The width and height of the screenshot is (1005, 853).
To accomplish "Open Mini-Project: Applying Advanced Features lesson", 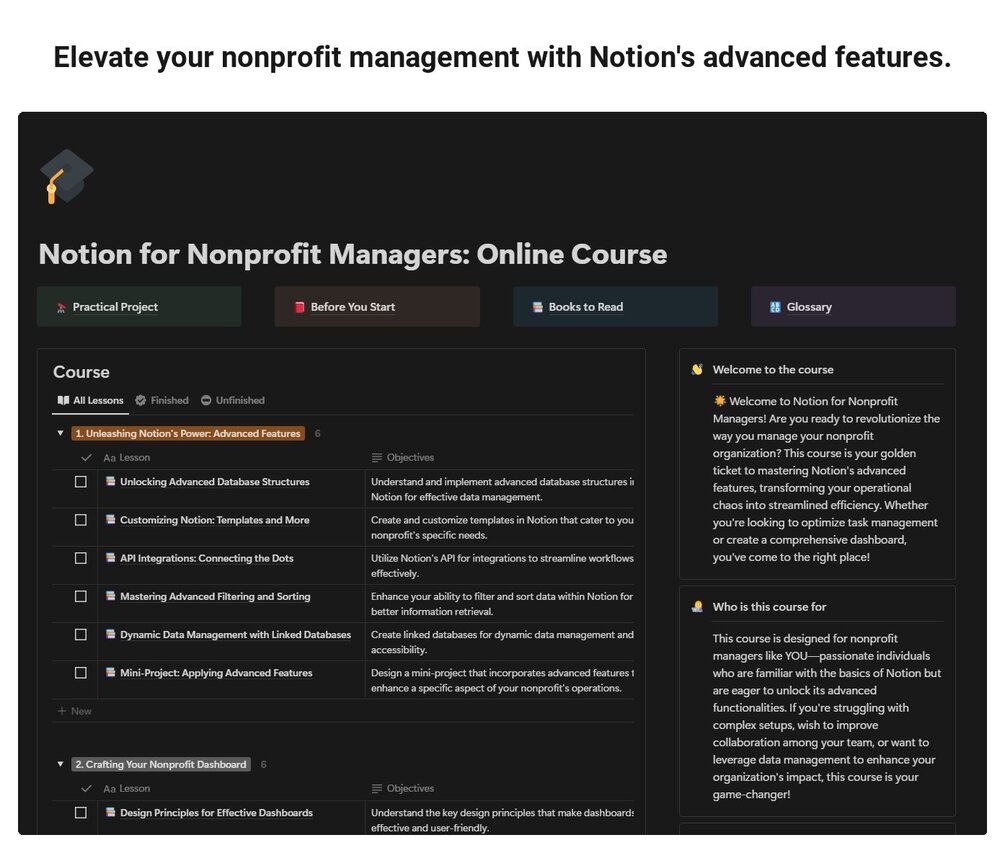I will (216, 674).
